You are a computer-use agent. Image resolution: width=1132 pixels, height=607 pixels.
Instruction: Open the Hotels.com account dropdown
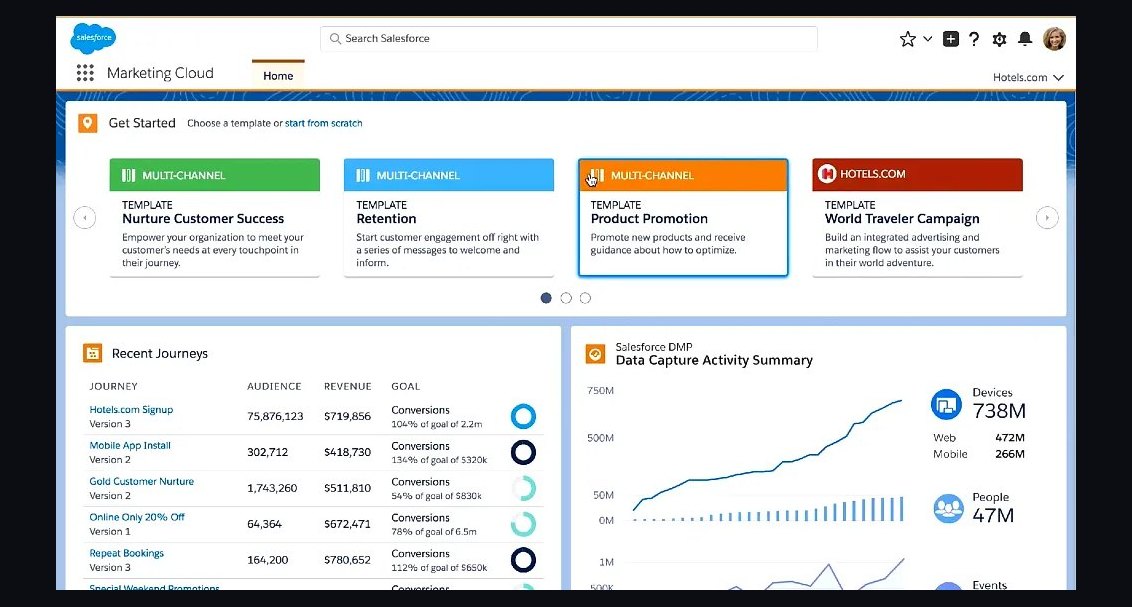click(x=1027, y=77)
